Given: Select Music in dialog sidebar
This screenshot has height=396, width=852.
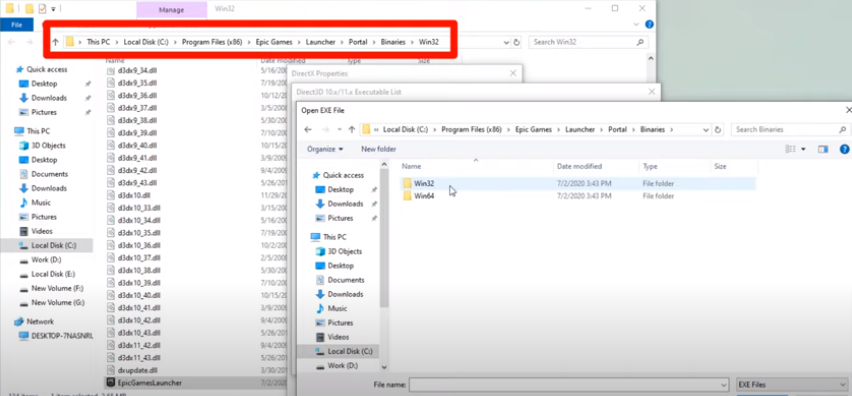Looking at the screenshot, I should pyautogui.click(x=337, y=308).
